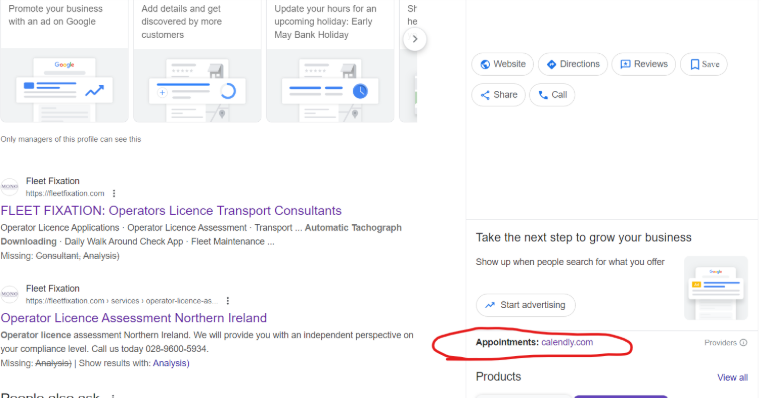Viewport: 761px width, 398px height.
Task: Open Update holiday hours card
Action: pos(330,61)
